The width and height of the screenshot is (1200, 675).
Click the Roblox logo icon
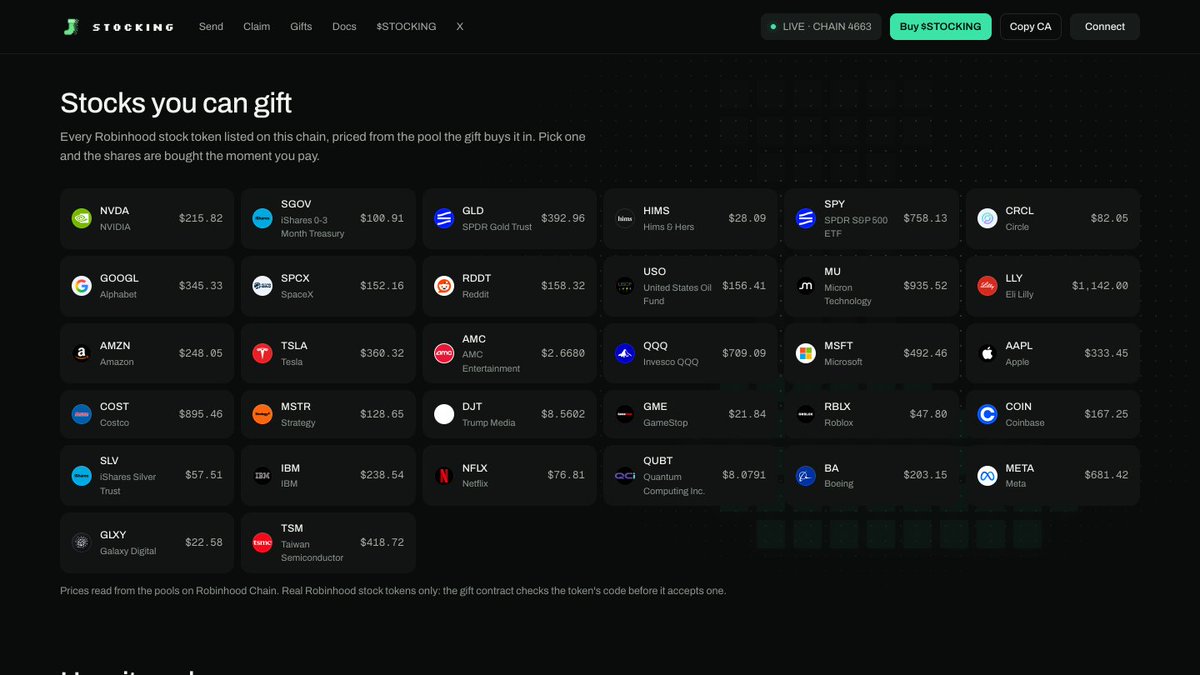(x=806, y=414)
